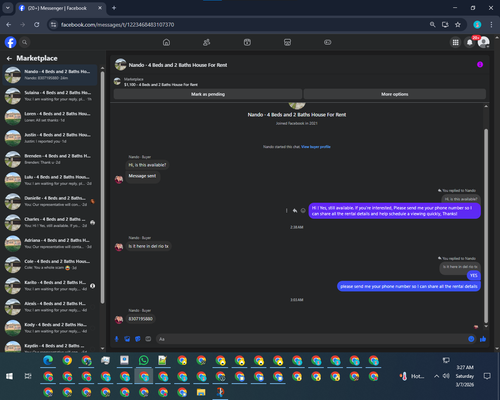Screen dimensions: 500x400
Task: Expand Chrome tab search dropdown
Action: click(8, 8)
